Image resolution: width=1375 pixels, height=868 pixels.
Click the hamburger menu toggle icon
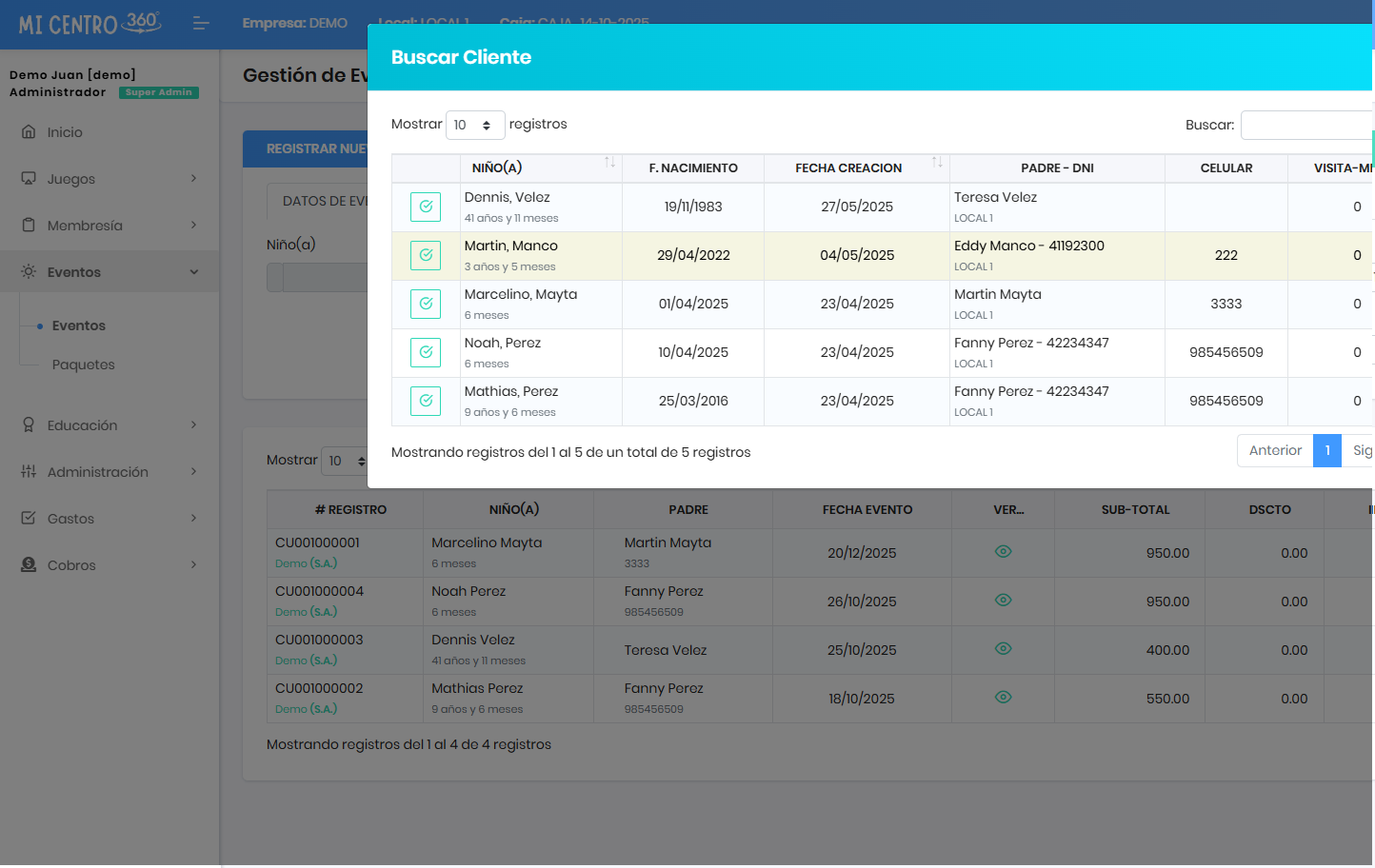click(200, 23)
